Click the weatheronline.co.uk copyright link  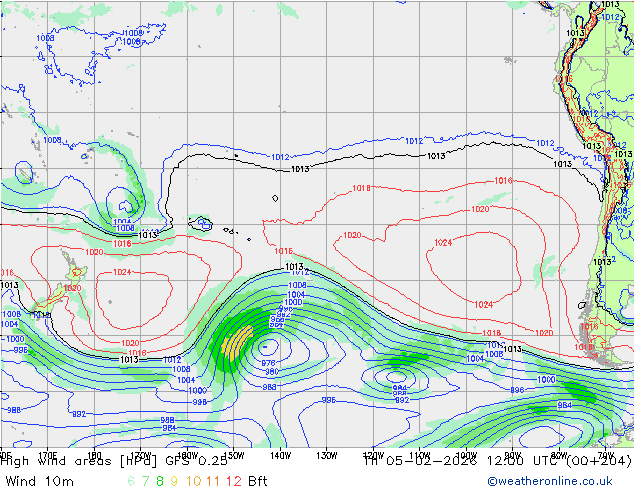coord(550,481)
